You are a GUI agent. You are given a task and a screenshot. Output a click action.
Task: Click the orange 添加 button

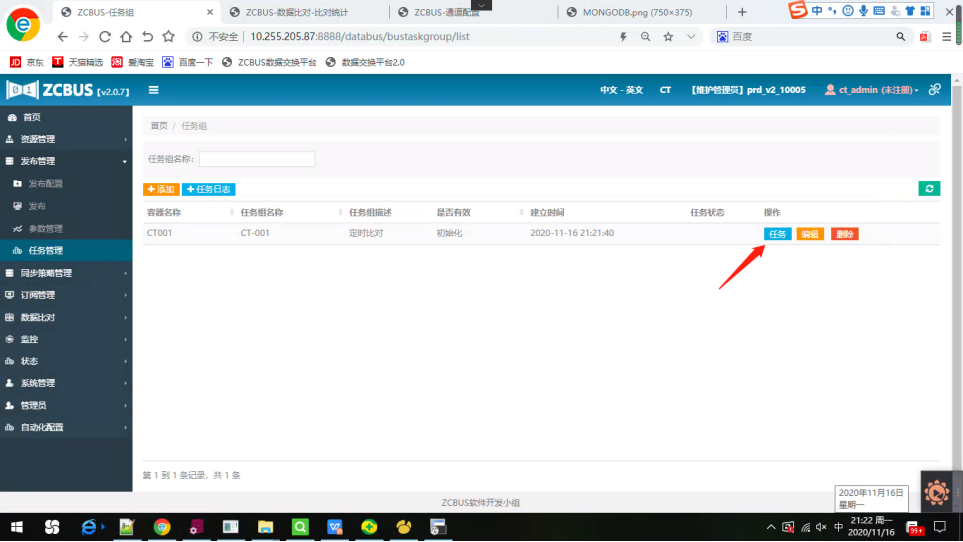(x=161, y=189)
